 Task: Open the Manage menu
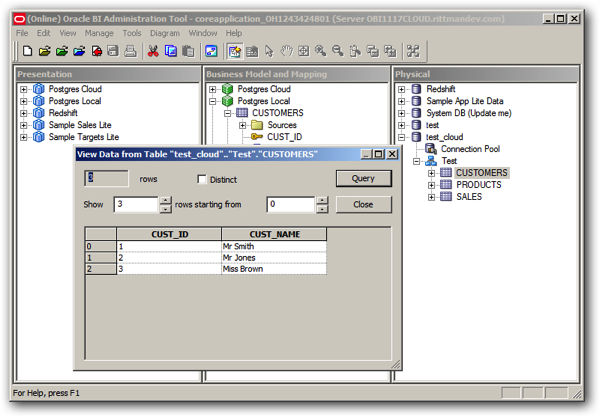(99, 33)
